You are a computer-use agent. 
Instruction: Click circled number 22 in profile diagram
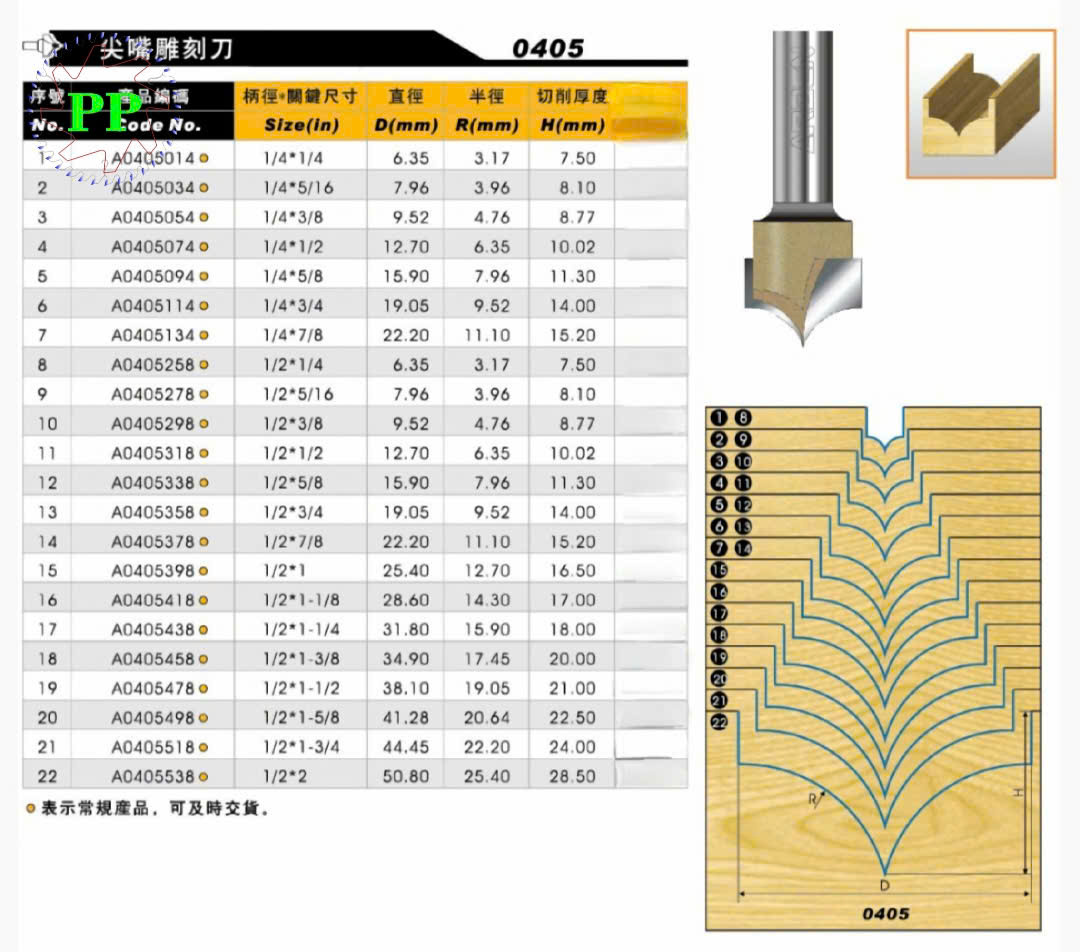point(718,723)
